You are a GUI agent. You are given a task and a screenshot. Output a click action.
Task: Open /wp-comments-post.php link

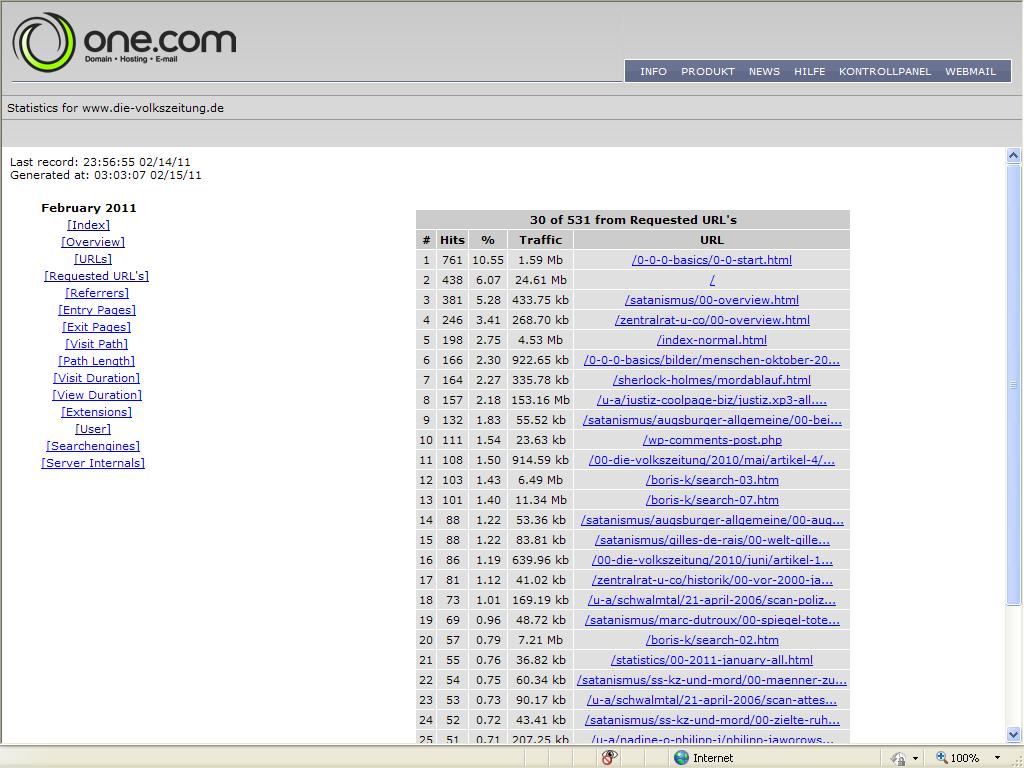712,440
